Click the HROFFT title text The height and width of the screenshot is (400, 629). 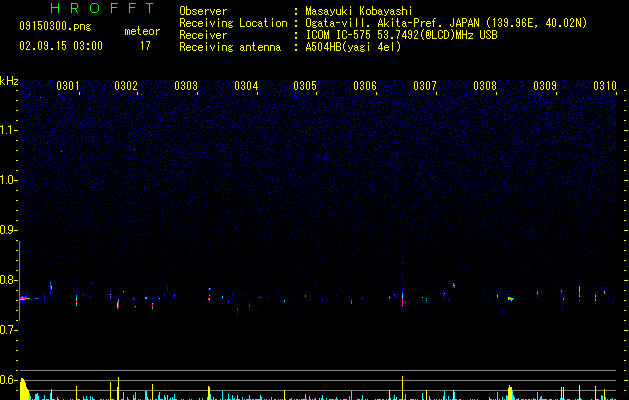point(103,8)
